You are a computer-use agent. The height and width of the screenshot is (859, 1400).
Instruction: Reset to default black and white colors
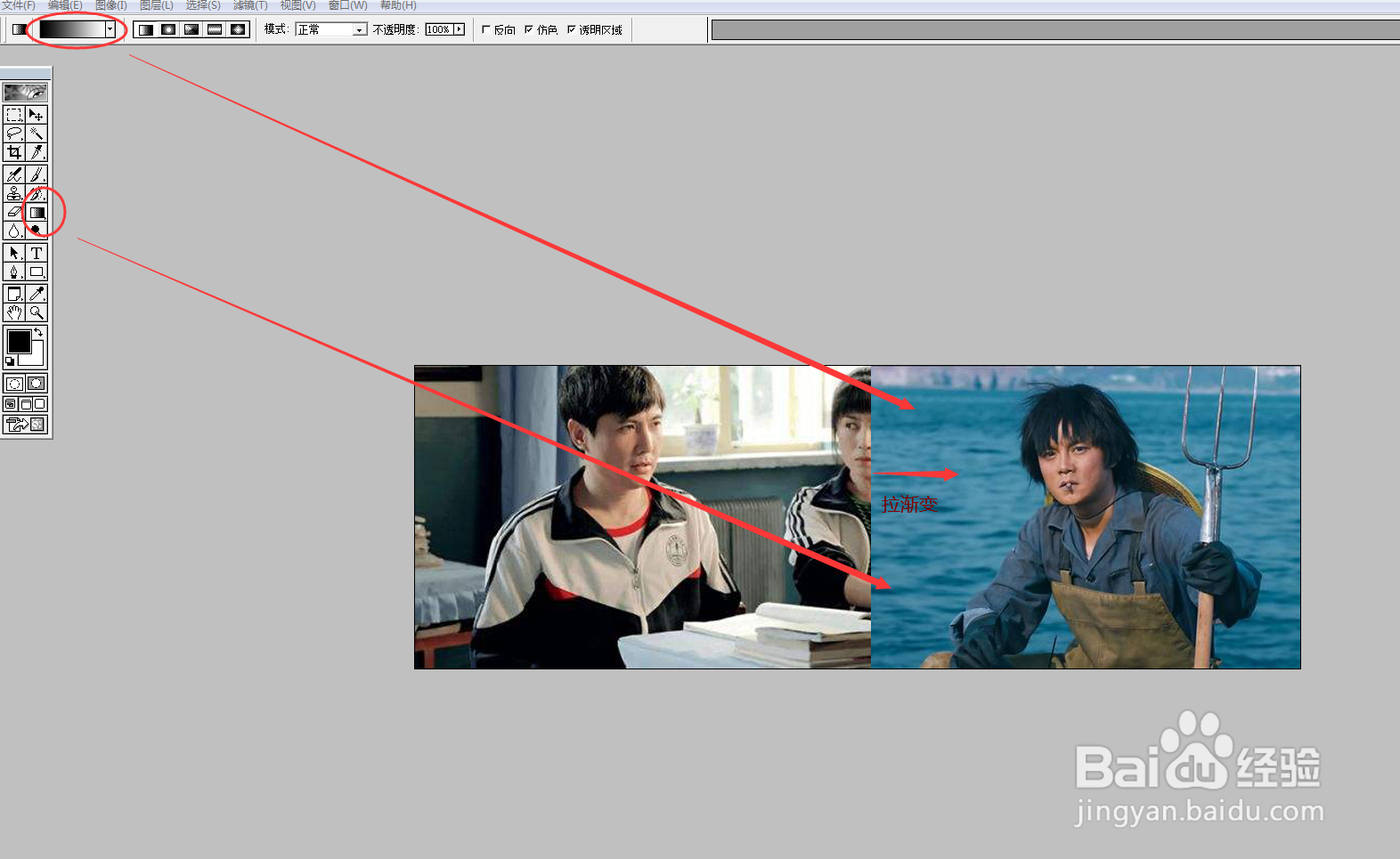point(10,361)
